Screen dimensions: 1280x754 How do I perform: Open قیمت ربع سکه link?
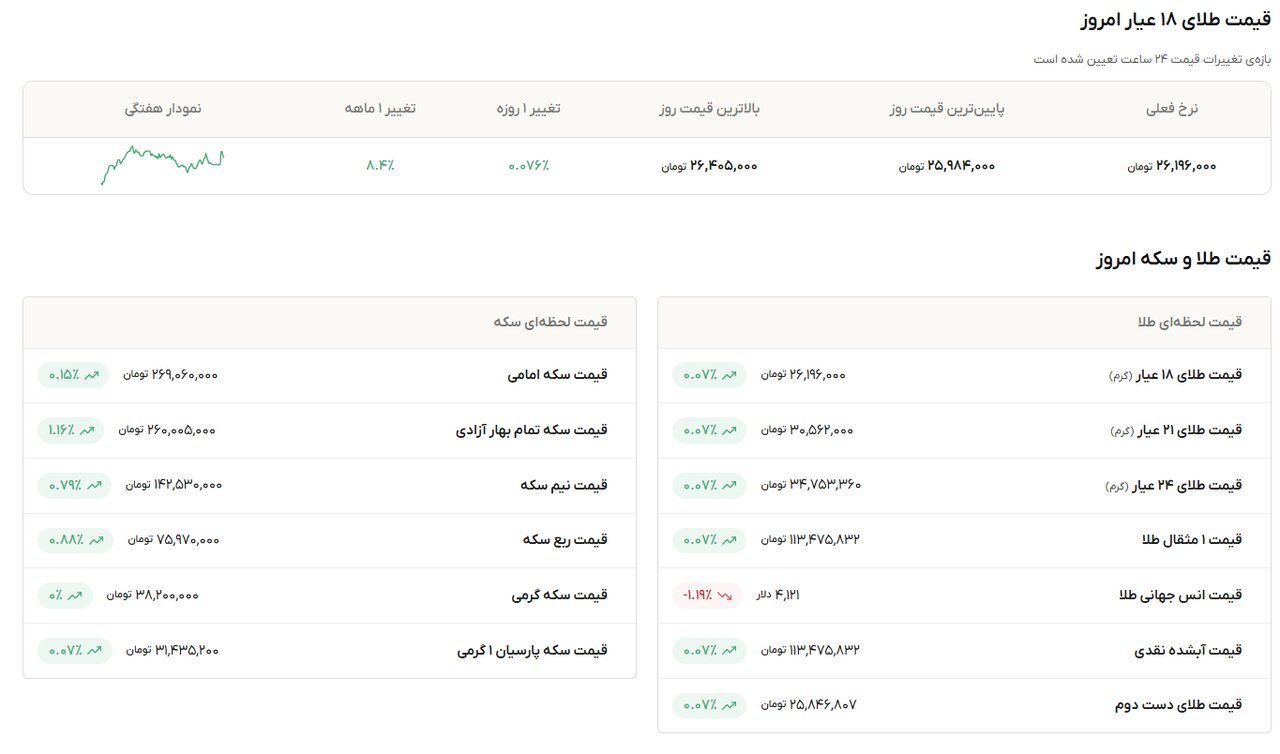pyautogui.click(x=565, y=540)
